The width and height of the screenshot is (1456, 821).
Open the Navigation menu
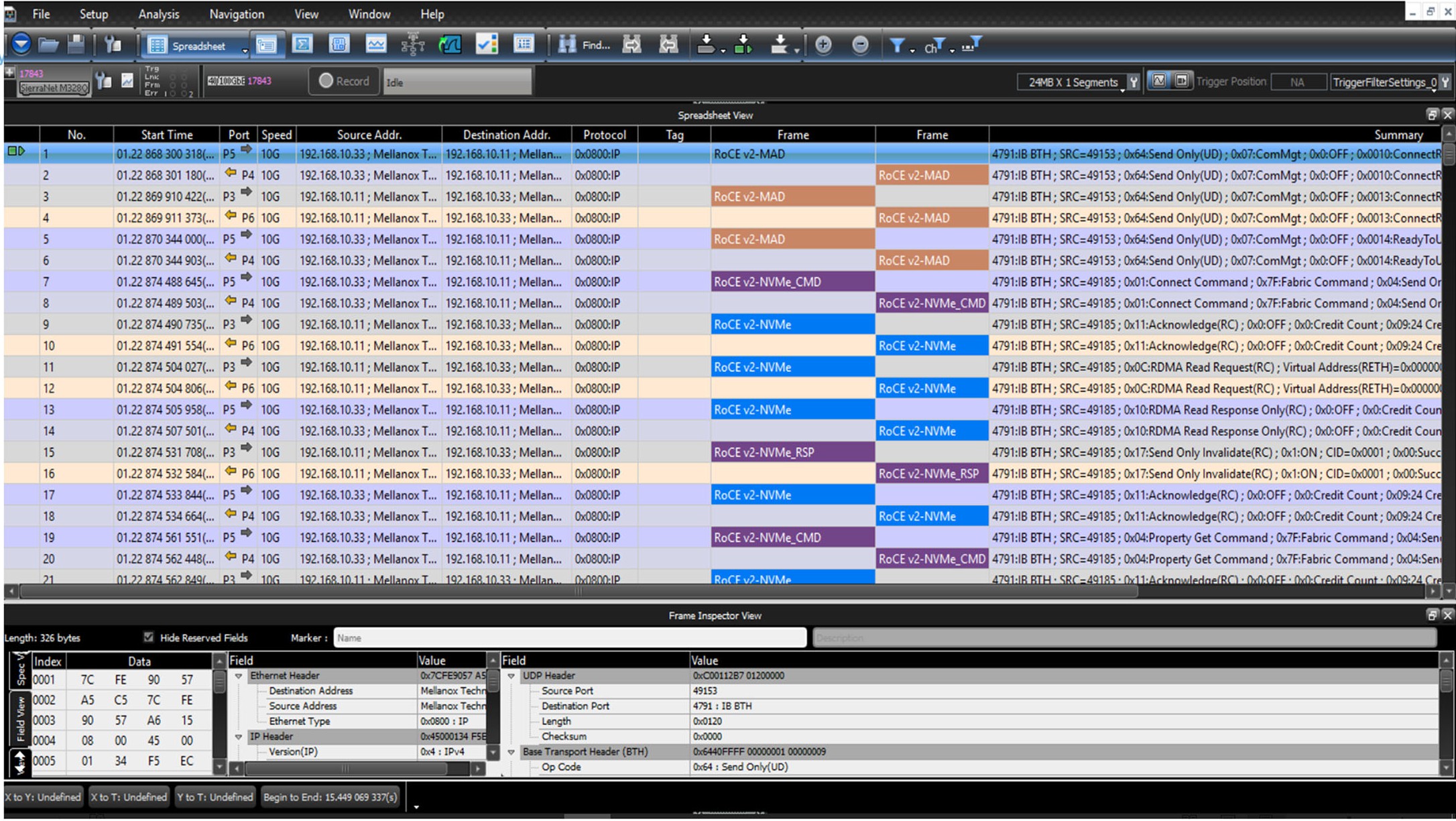click(237, 13)
